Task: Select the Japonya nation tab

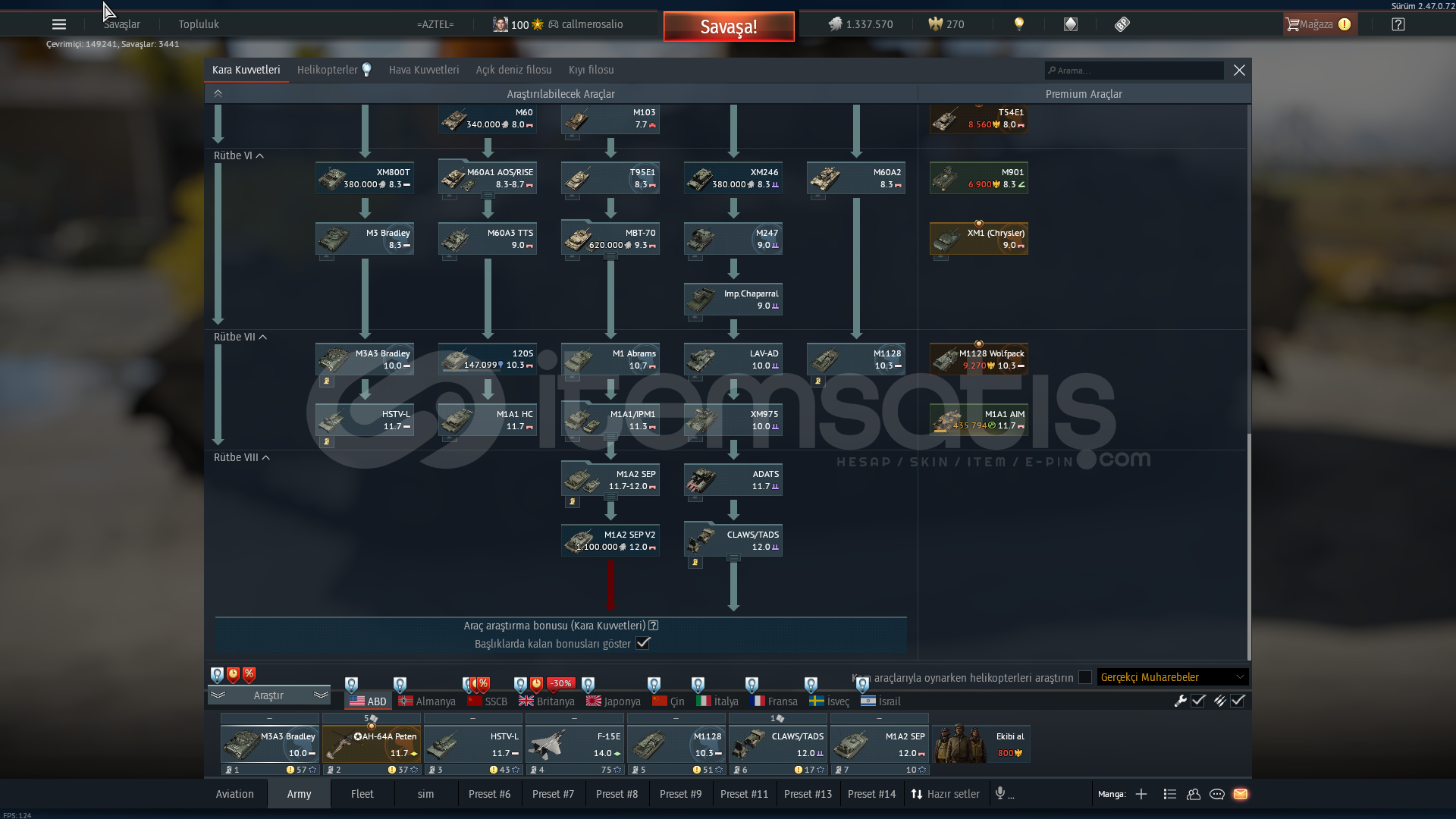Action: pos(613,701)
